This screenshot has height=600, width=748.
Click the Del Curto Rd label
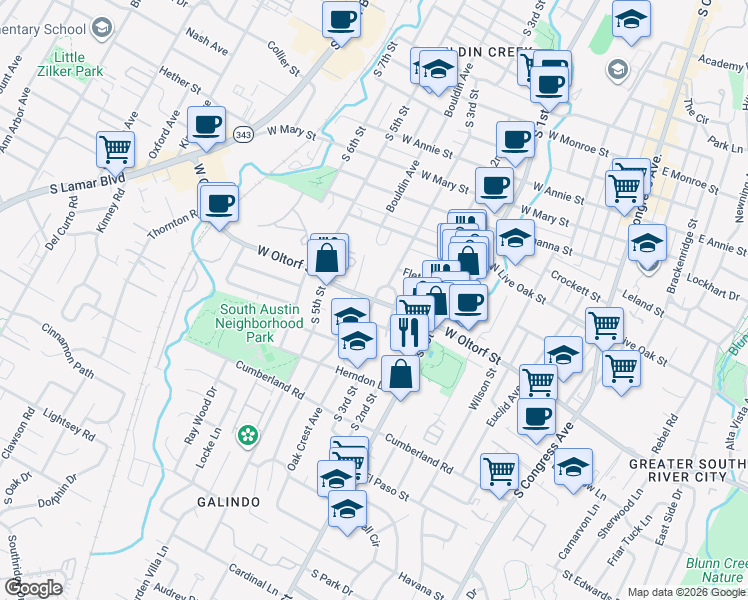(62, 223)
